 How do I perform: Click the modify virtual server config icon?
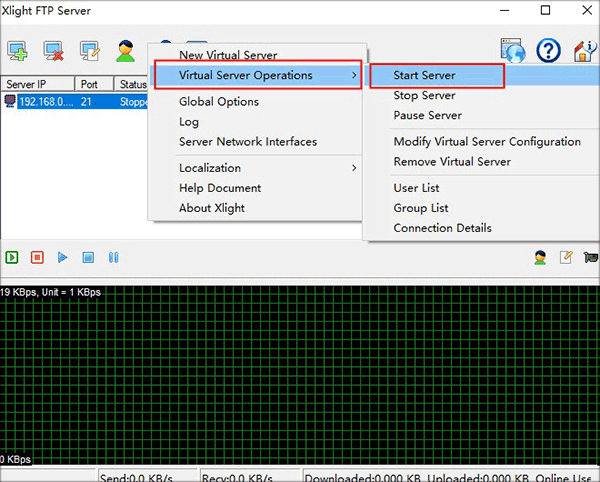(90, 51)
